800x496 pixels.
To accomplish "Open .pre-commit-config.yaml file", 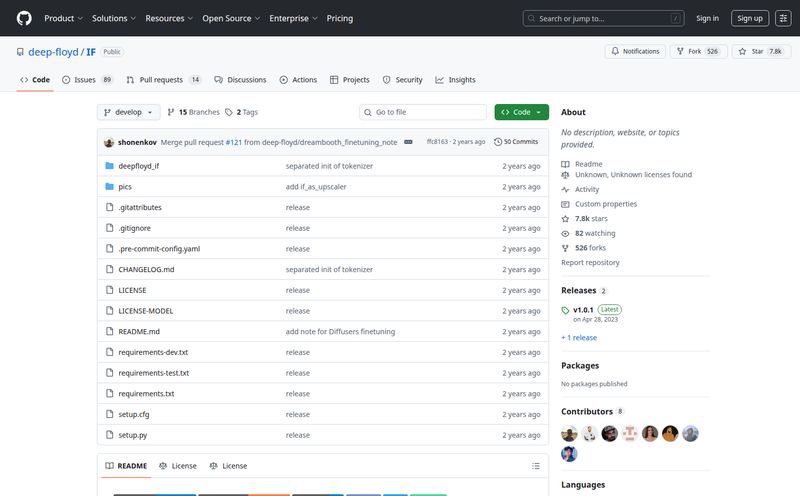I will pyautogui.click(x=159, y=249).
